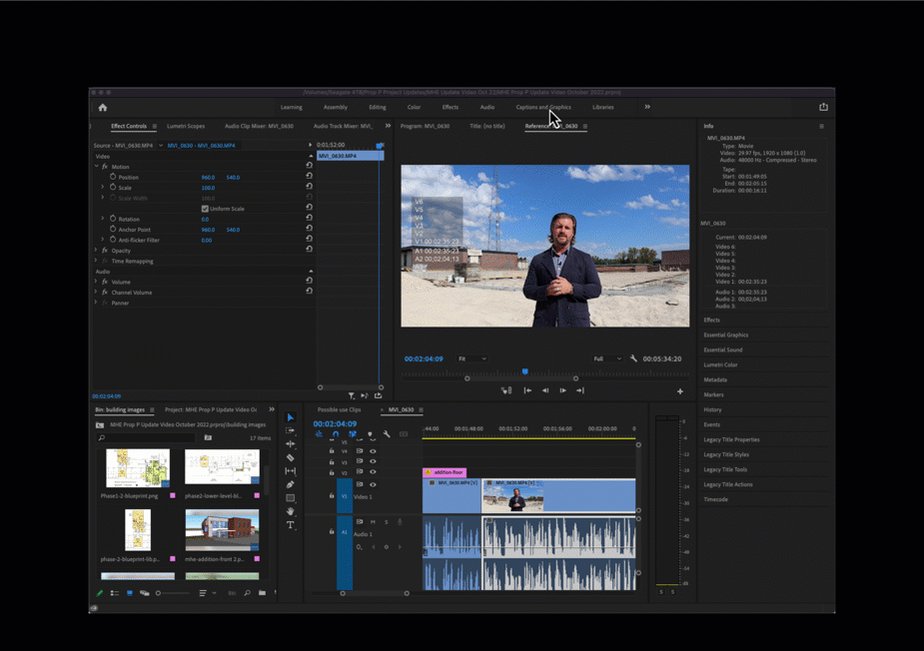
Task: Solo Audio 1 track S button
Action: point(387,522)
